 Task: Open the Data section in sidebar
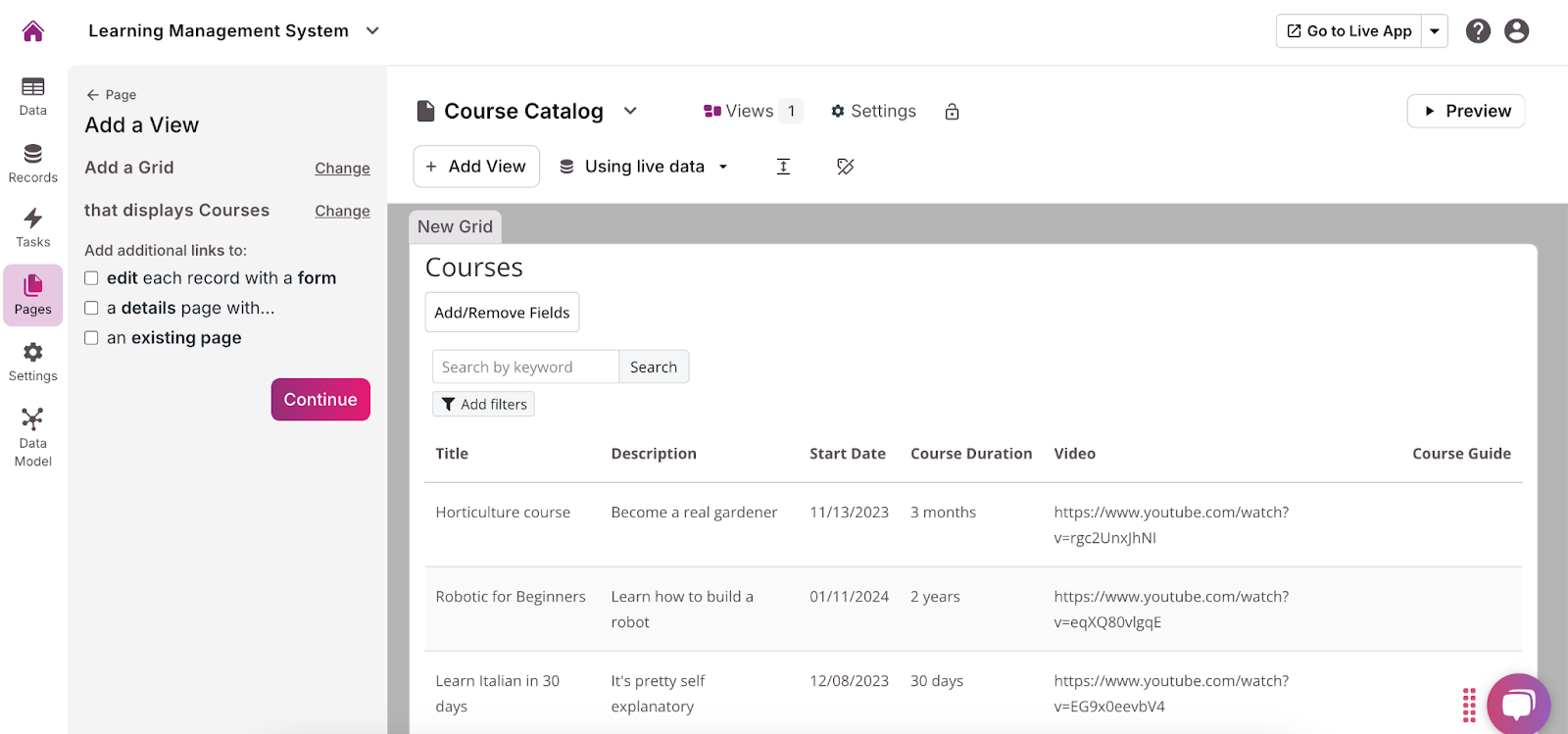(33, 96)
